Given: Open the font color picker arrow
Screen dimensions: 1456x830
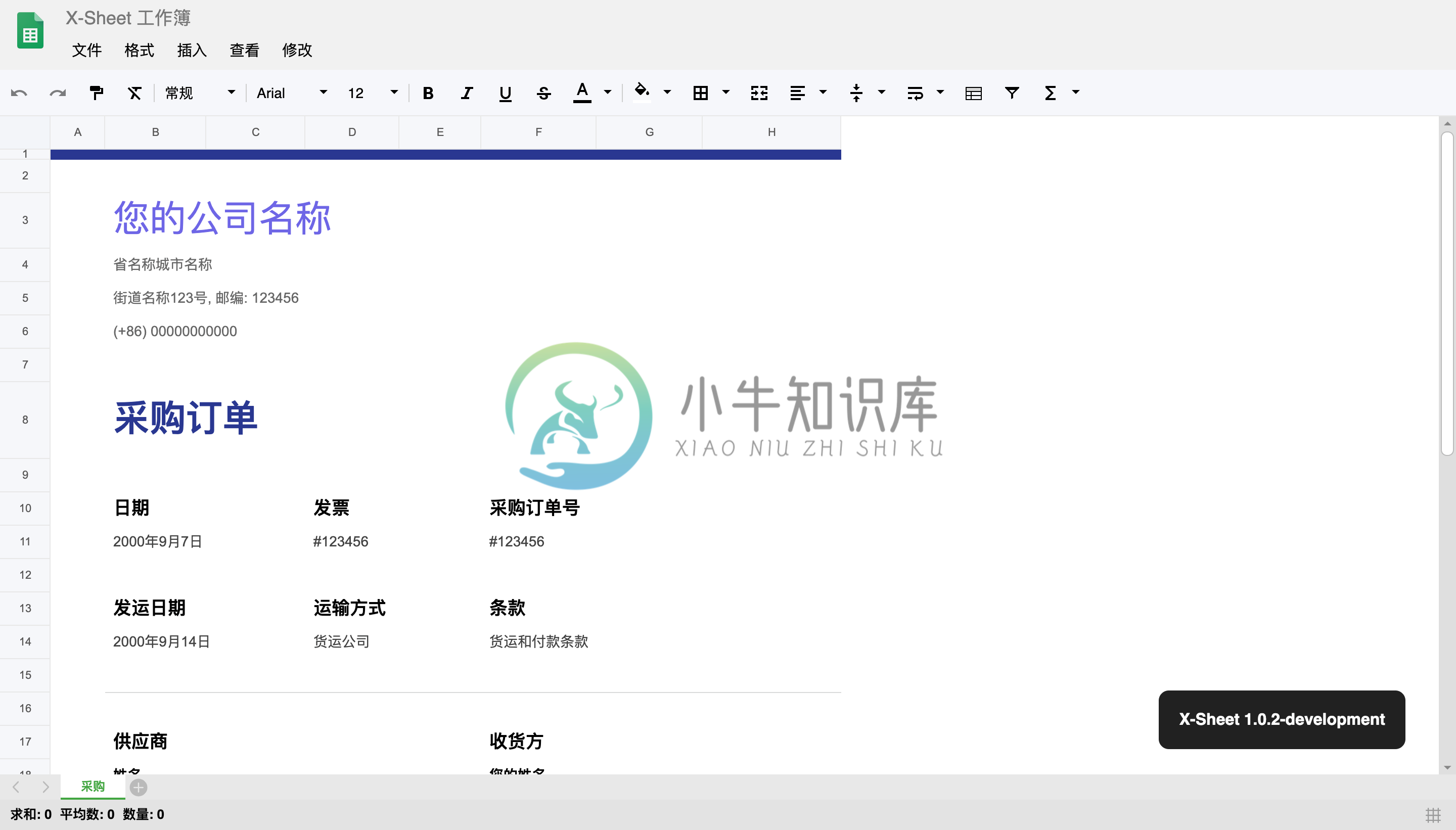Looking at the screenshot, I should (x=608, y=92).
